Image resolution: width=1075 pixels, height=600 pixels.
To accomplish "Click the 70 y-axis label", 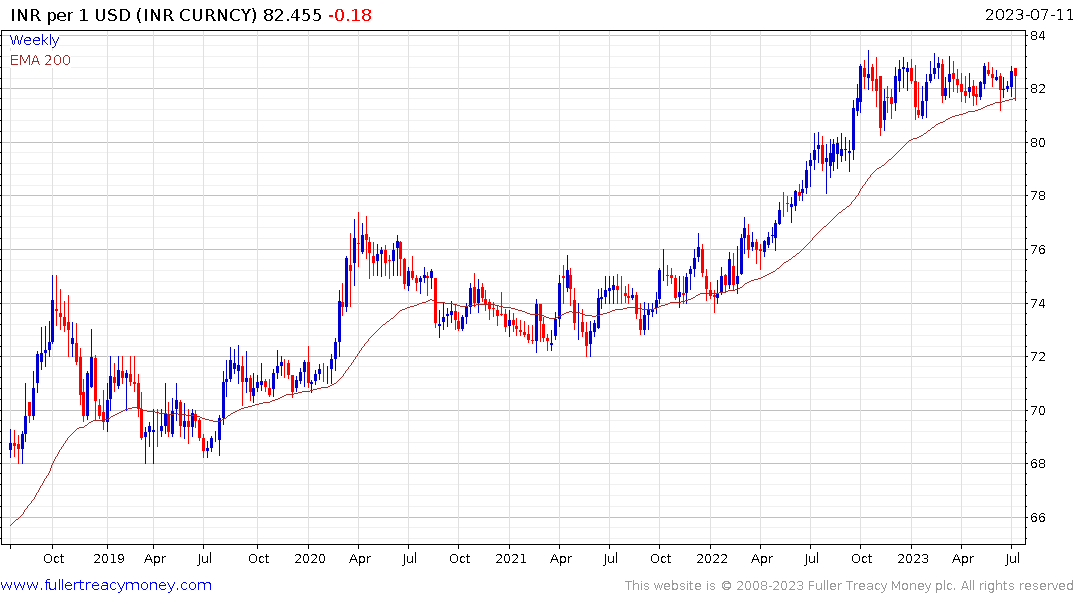I will point(1037,411).
